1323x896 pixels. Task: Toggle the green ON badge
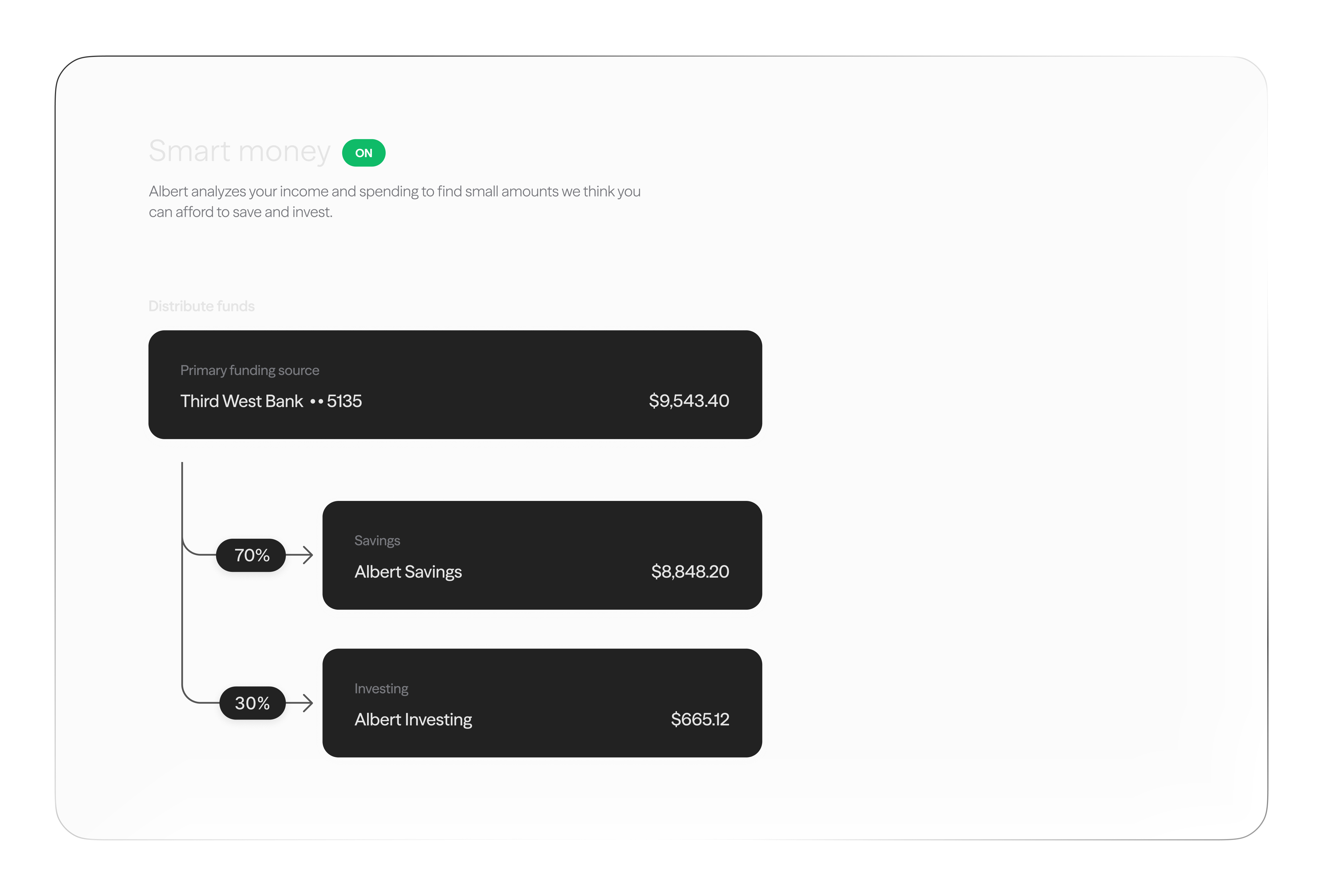[363, 153]
